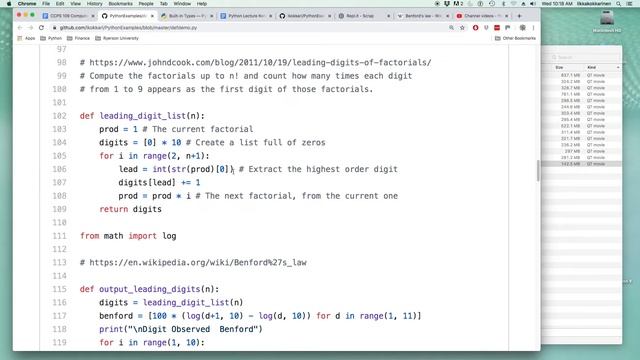Image resolution: width=640 pixels, height=360 pixels.
Task: Click the date and time in menu bar
Action: [557, 4]
